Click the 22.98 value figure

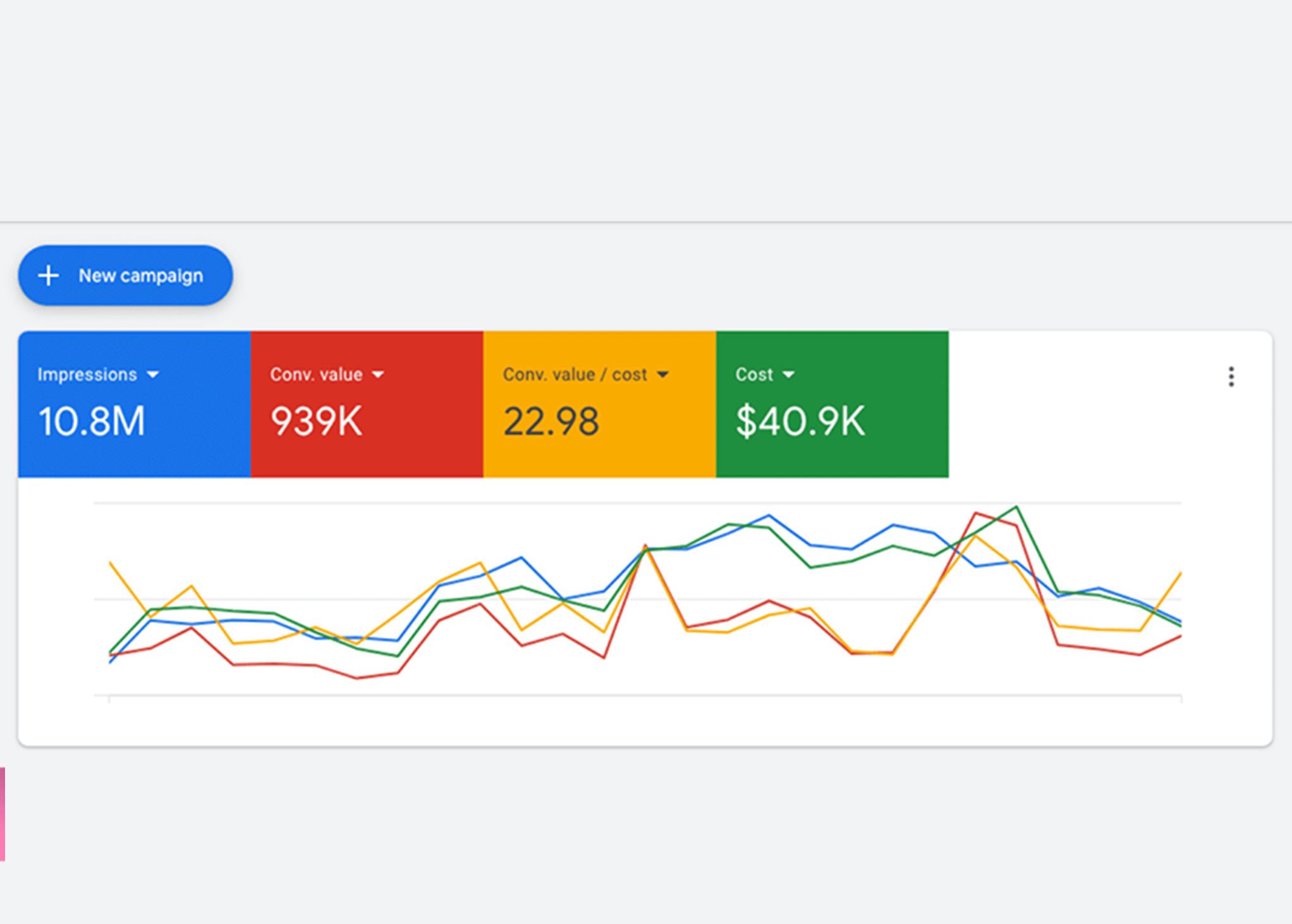click(x=551, y=422)
